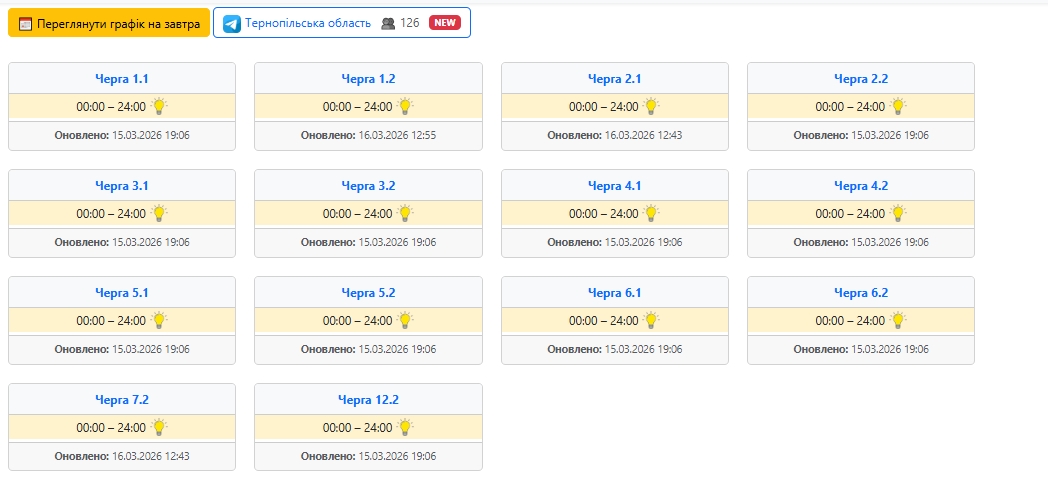Click the light bulb icon in Черга 6.1
The width and height of the screenshot is (1048, 479).
click(x=652, y=320)
